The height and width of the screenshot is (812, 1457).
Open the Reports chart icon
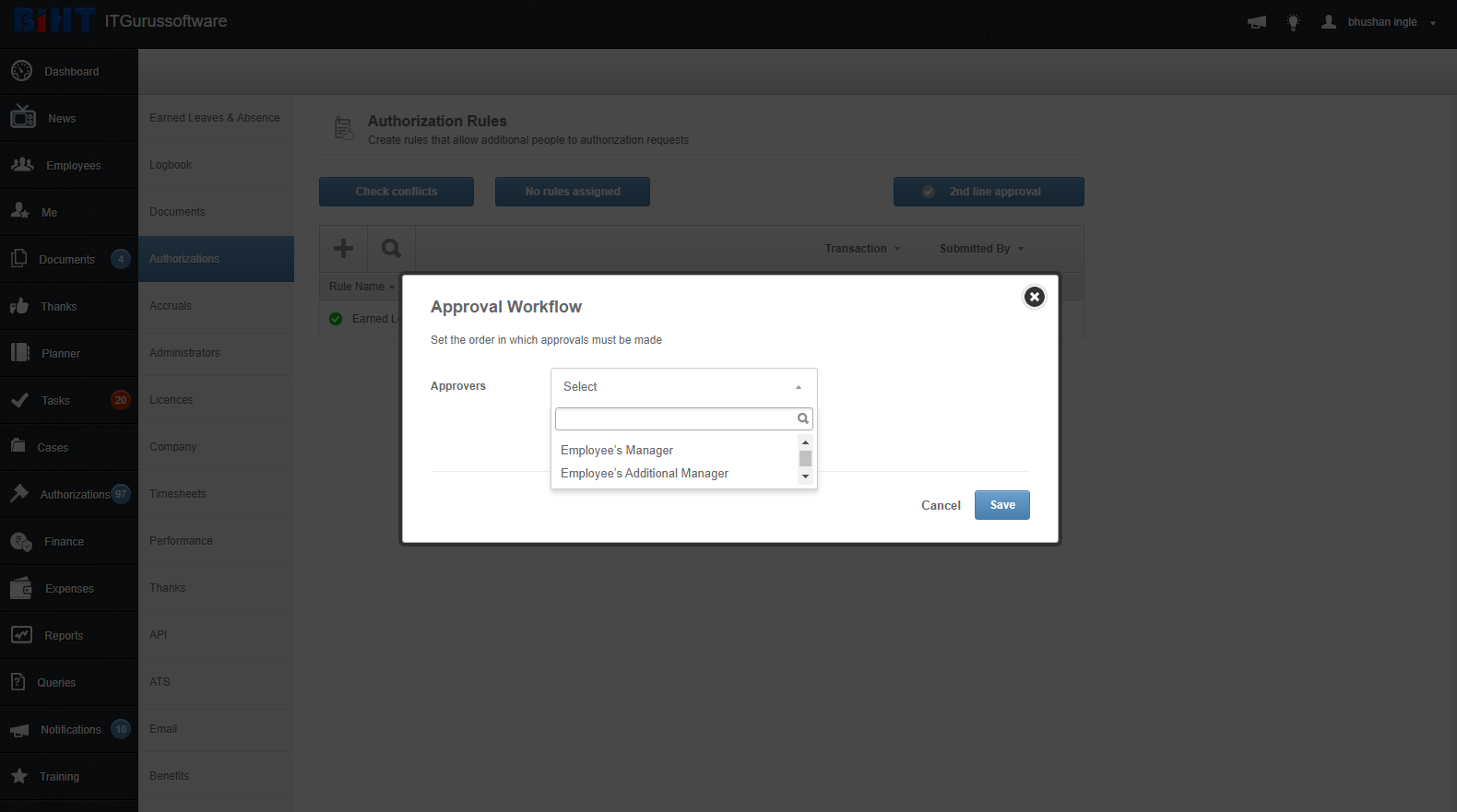click(x=21, y=635)
